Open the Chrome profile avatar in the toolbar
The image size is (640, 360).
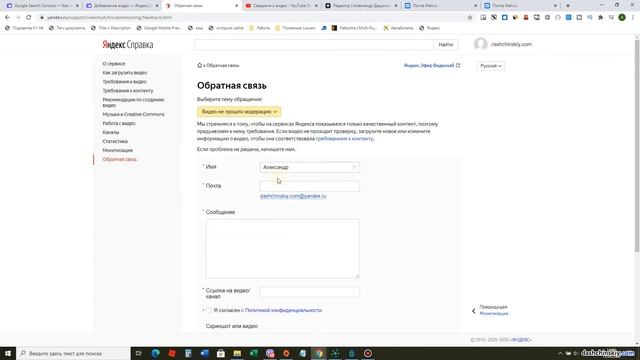(622, 18)
